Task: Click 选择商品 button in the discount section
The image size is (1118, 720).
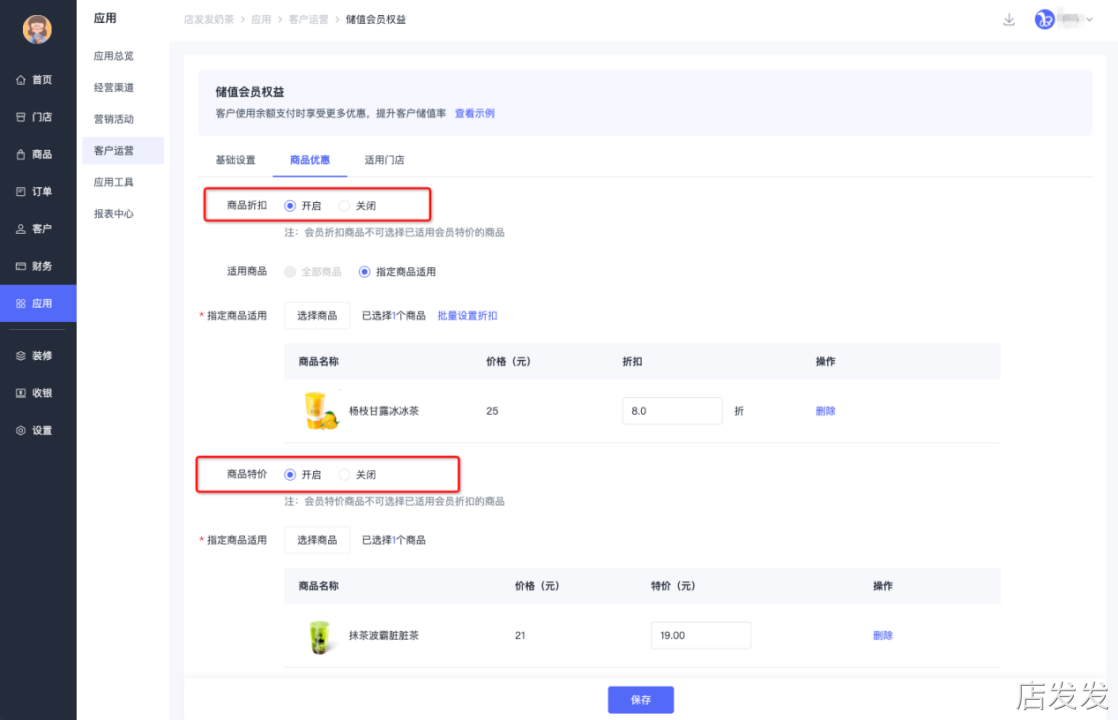Action: 317,316
